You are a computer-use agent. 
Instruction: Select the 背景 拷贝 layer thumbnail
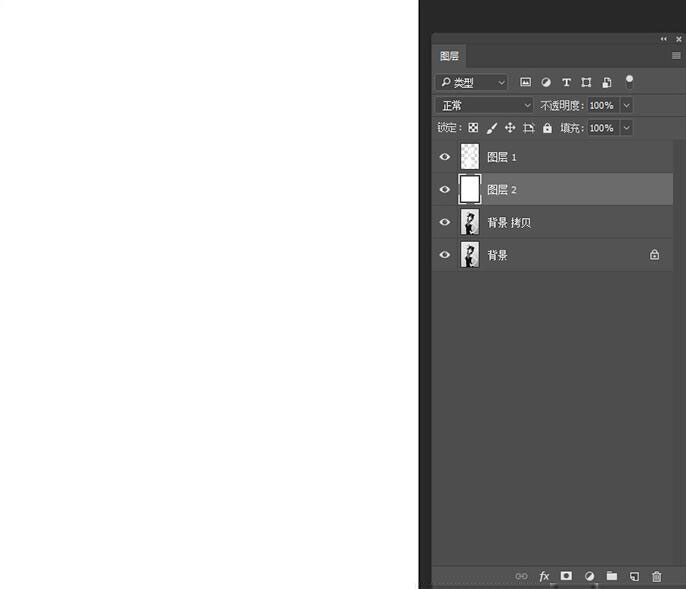click(470, 222)
